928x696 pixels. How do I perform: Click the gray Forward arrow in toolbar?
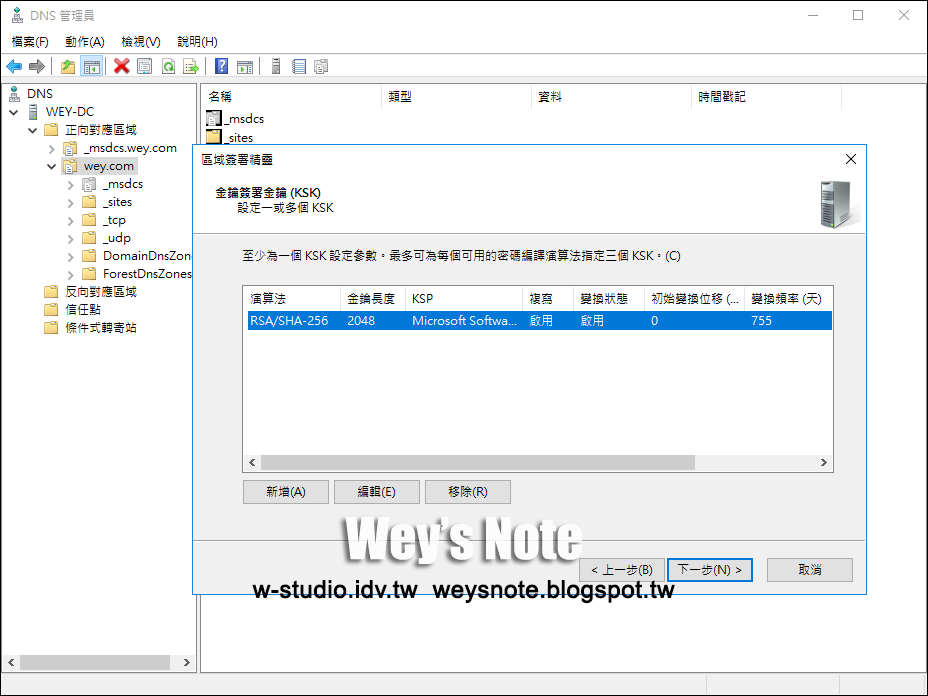click(37, 66)
